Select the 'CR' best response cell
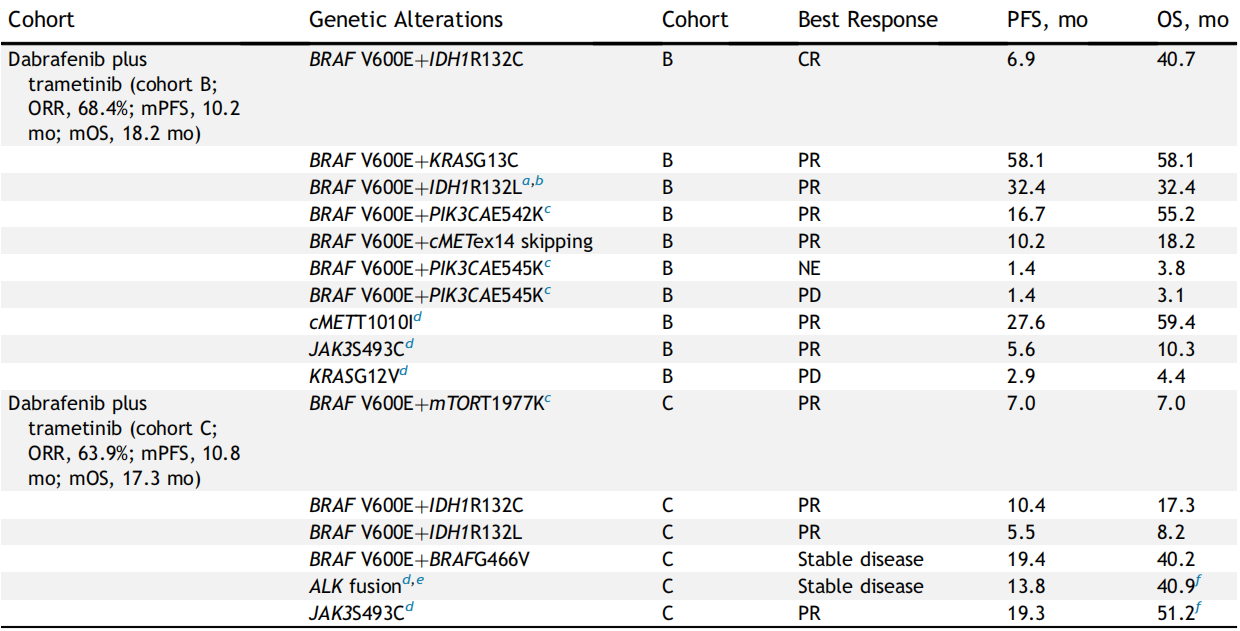 pyautogui.click(x=809, y=60)
